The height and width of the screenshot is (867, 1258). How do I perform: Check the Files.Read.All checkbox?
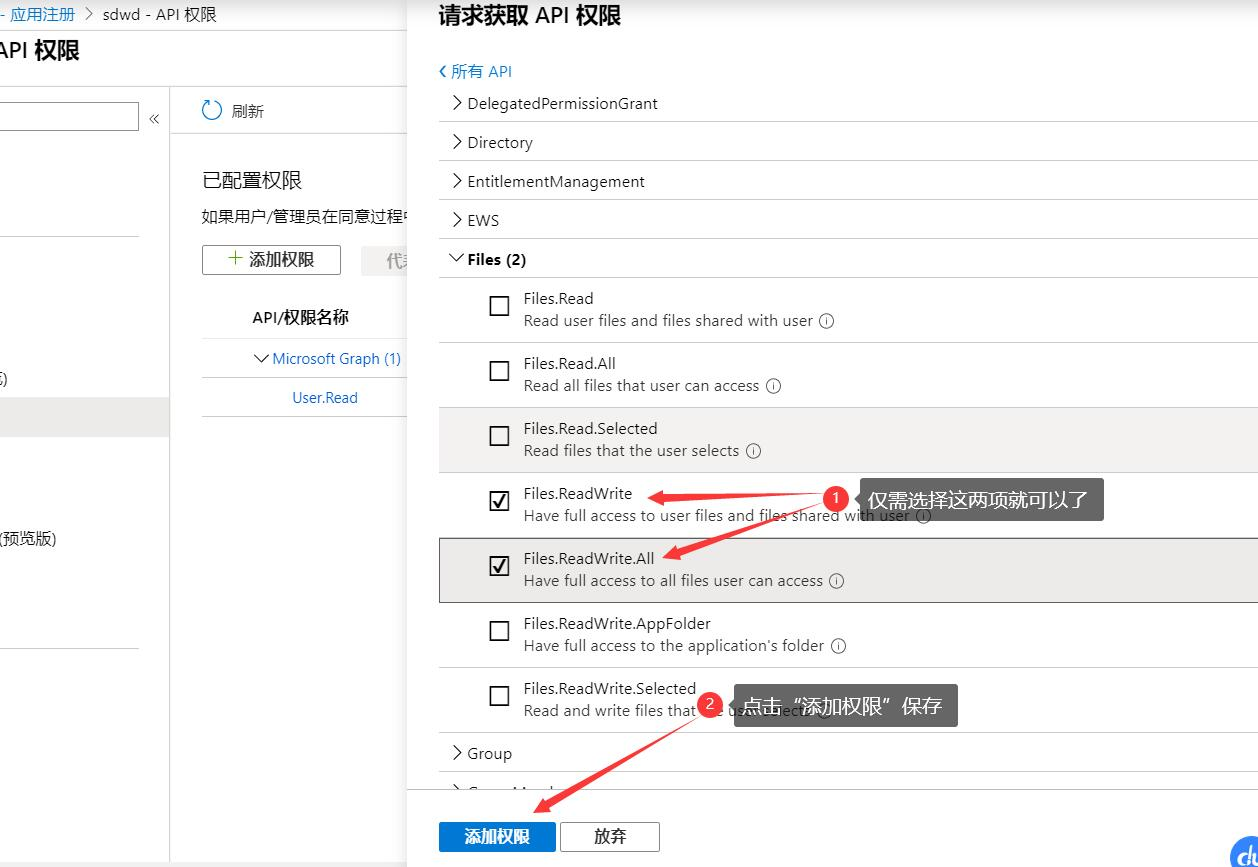coord(499,371)
